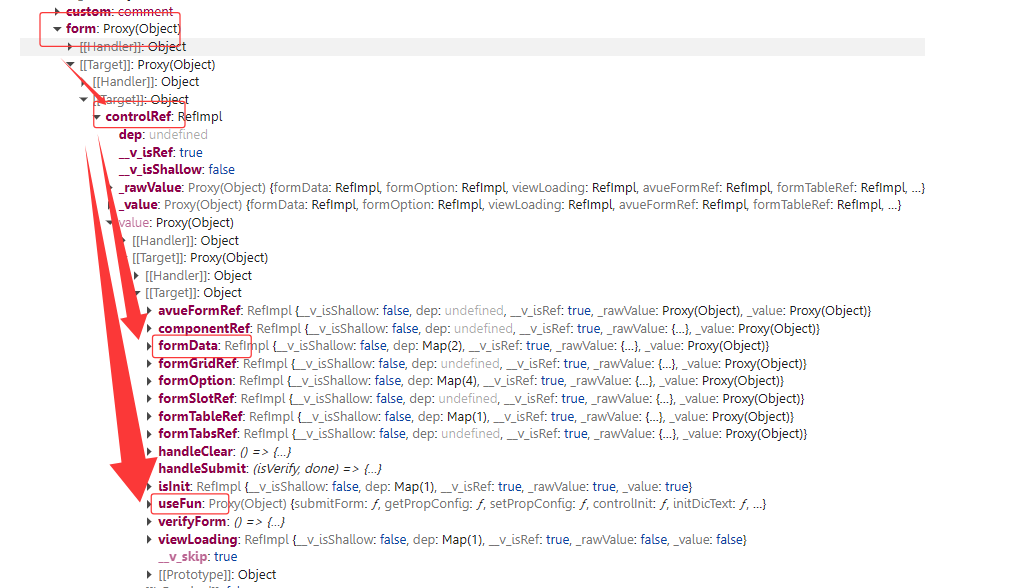Expand the verifyForm function entry
This screenshot has height=588, width=1010.
pos(149,522)
